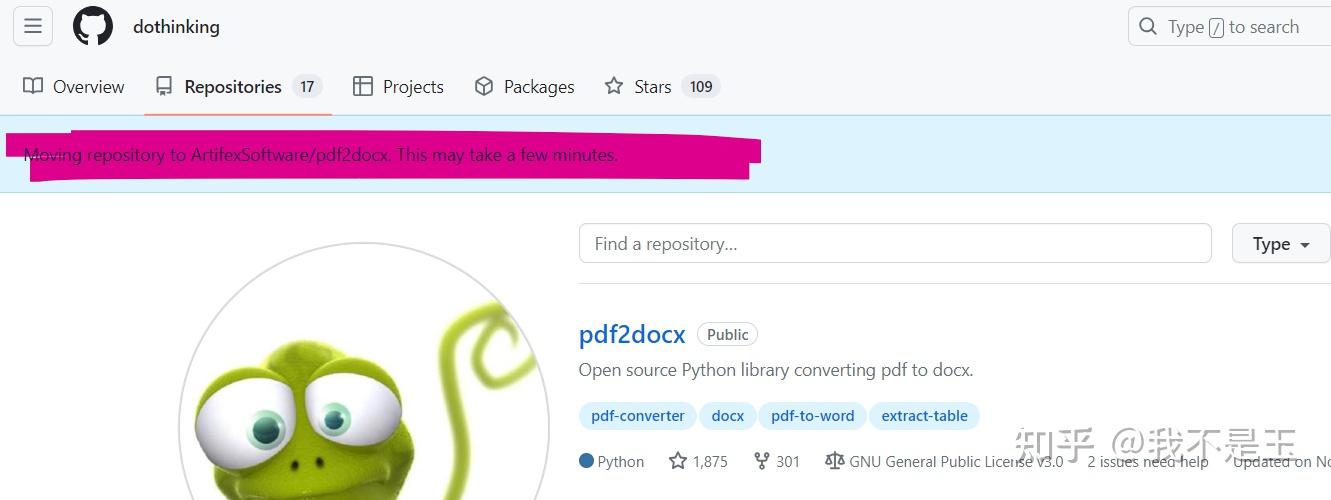Open the Stars tab
Viewport: 1331px width, 500px height.
click(662, 87)
